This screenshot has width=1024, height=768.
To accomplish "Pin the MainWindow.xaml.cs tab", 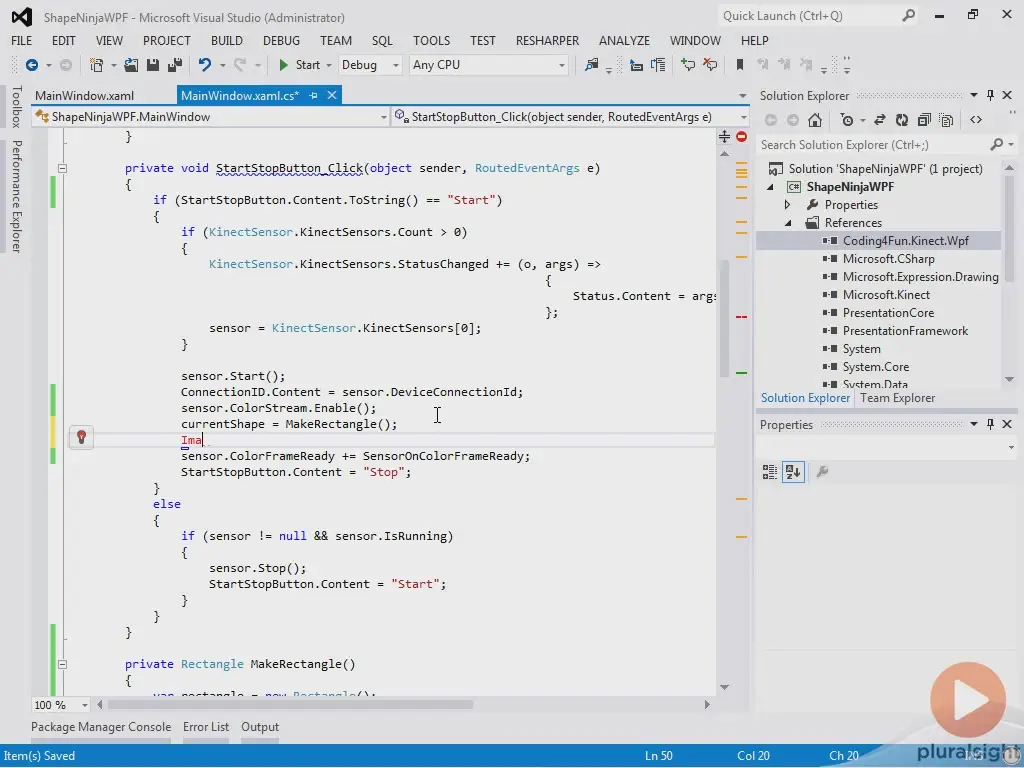I will point(313,95).
